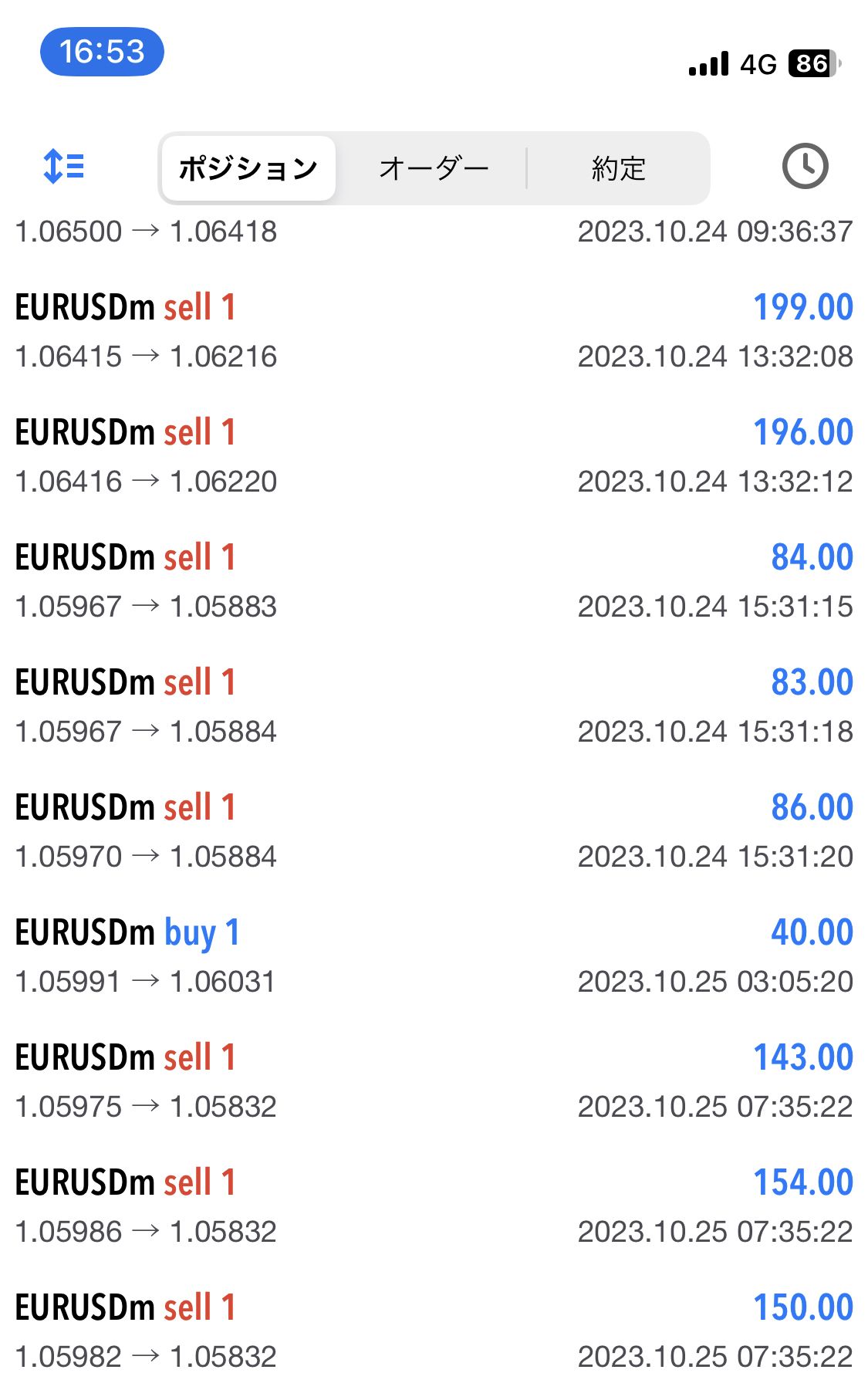Image resolution: width=868 pixels, height=1373 pixels.
Task: Tap the battery indicator showing 86
Action: click(x=812, y=63)
